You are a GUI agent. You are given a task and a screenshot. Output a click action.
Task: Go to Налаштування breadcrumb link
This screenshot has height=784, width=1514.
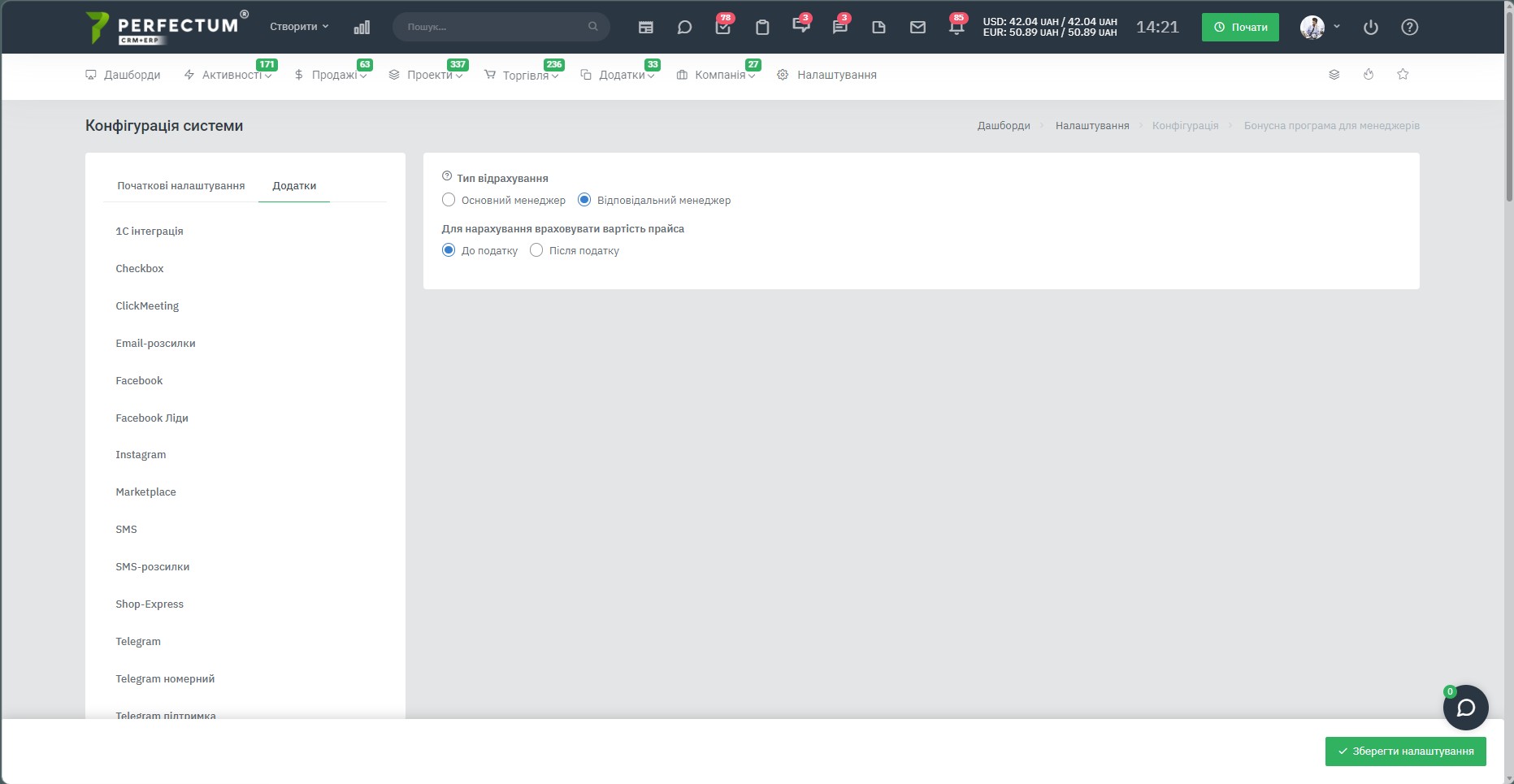[x=1092, y=126]
